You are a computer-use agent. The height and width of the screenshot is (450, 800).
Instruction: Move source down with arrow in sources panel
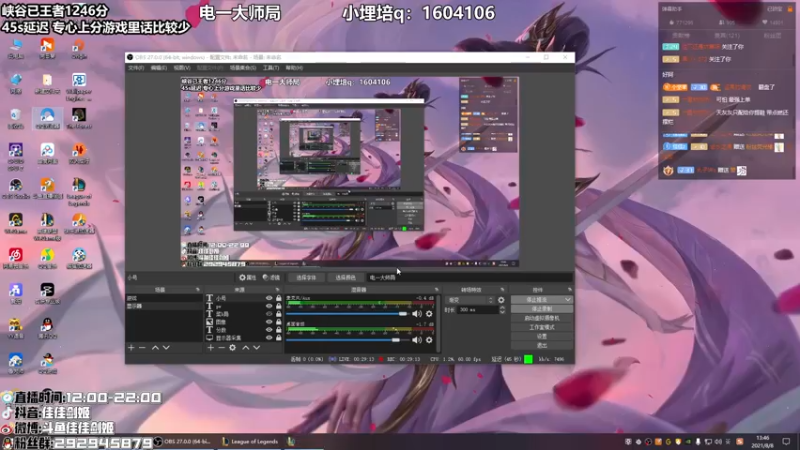(257, 347)
